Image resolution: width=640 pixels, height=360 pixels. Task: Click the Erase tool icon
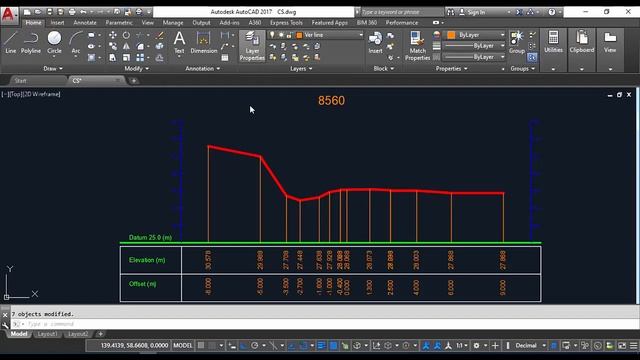pyautogui.click(x=160, y=35)
